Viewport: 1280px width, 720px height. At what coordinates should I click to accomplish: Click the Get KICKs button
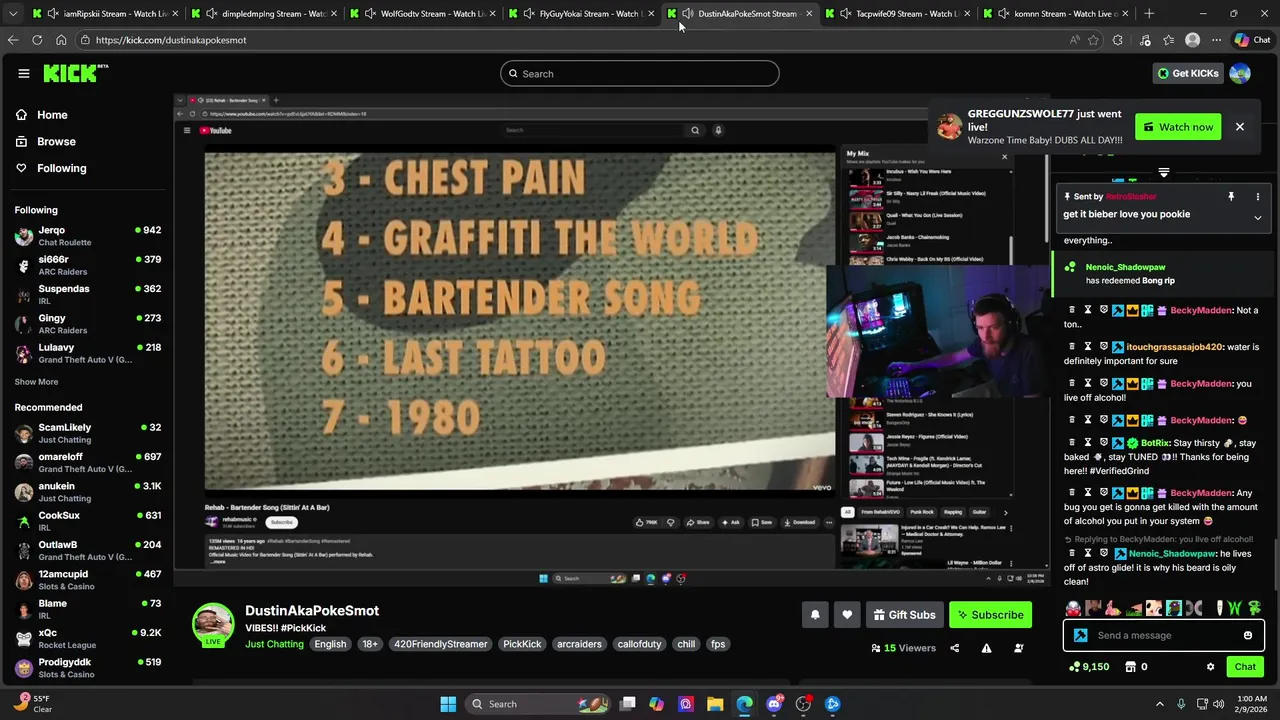[1188, 73]
